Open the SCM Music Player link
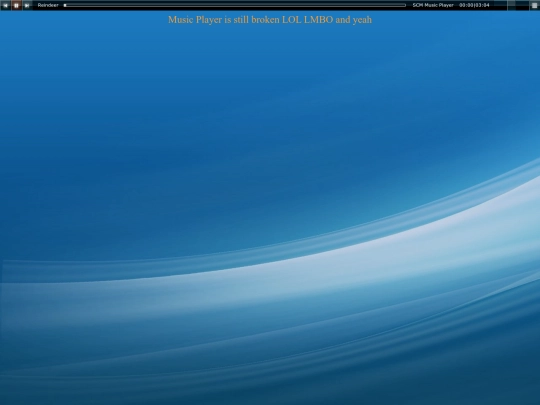Image resolution: width=540 pixels, height=405 pixels. click(433, 5)
